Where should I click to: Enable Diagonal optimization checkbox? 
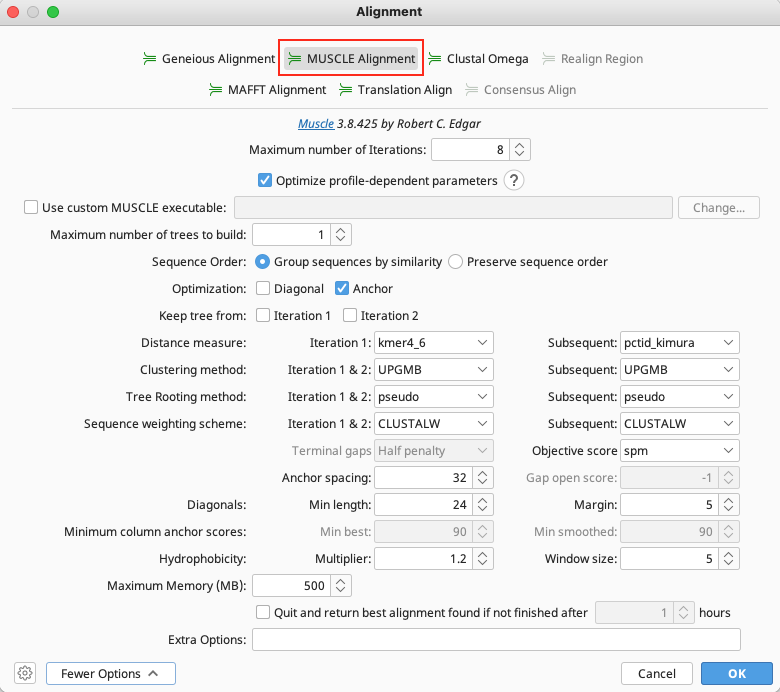tap(263, 289)
